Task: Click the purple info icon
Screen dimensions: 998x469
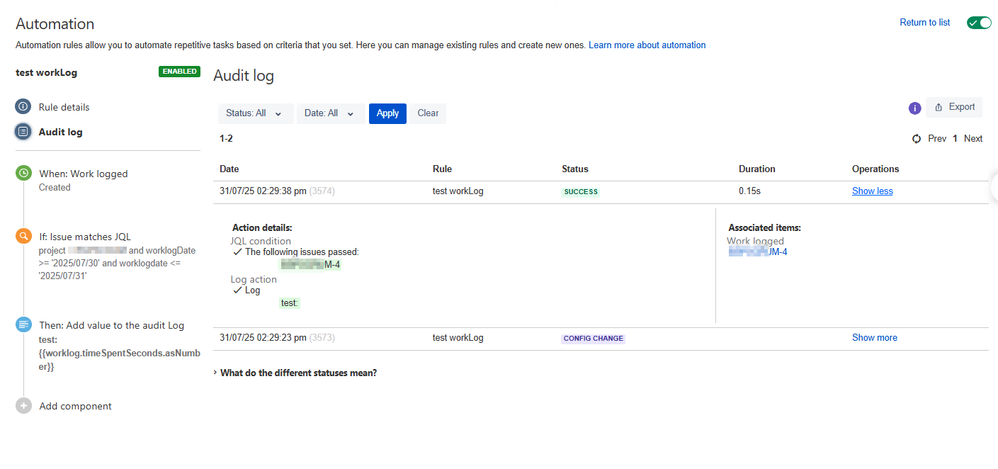Action: pos(915,108)
